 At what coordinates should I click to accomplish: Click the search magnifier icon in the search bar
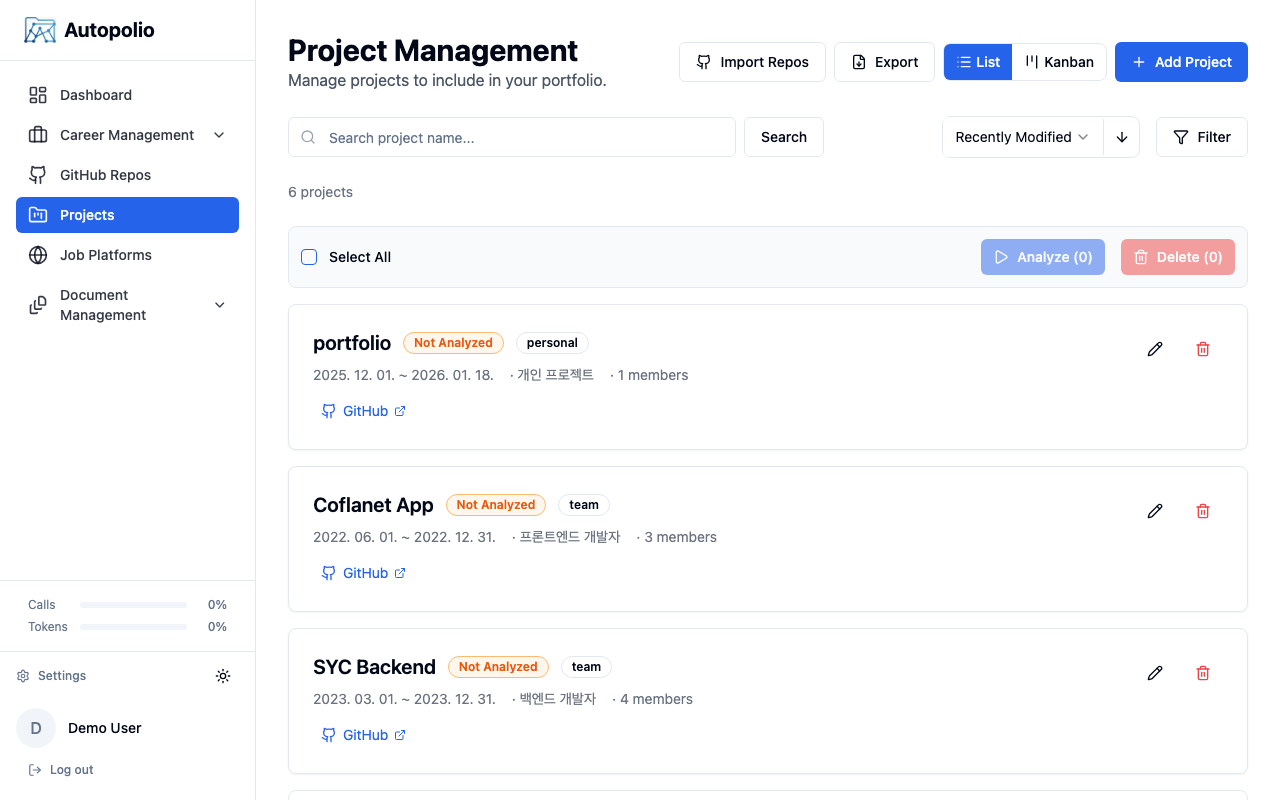(308, 137)
